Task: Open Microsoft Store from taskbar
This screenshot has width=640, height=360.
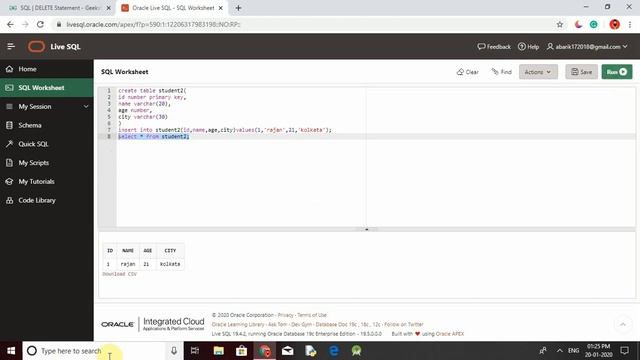Action: coord(241,351)
